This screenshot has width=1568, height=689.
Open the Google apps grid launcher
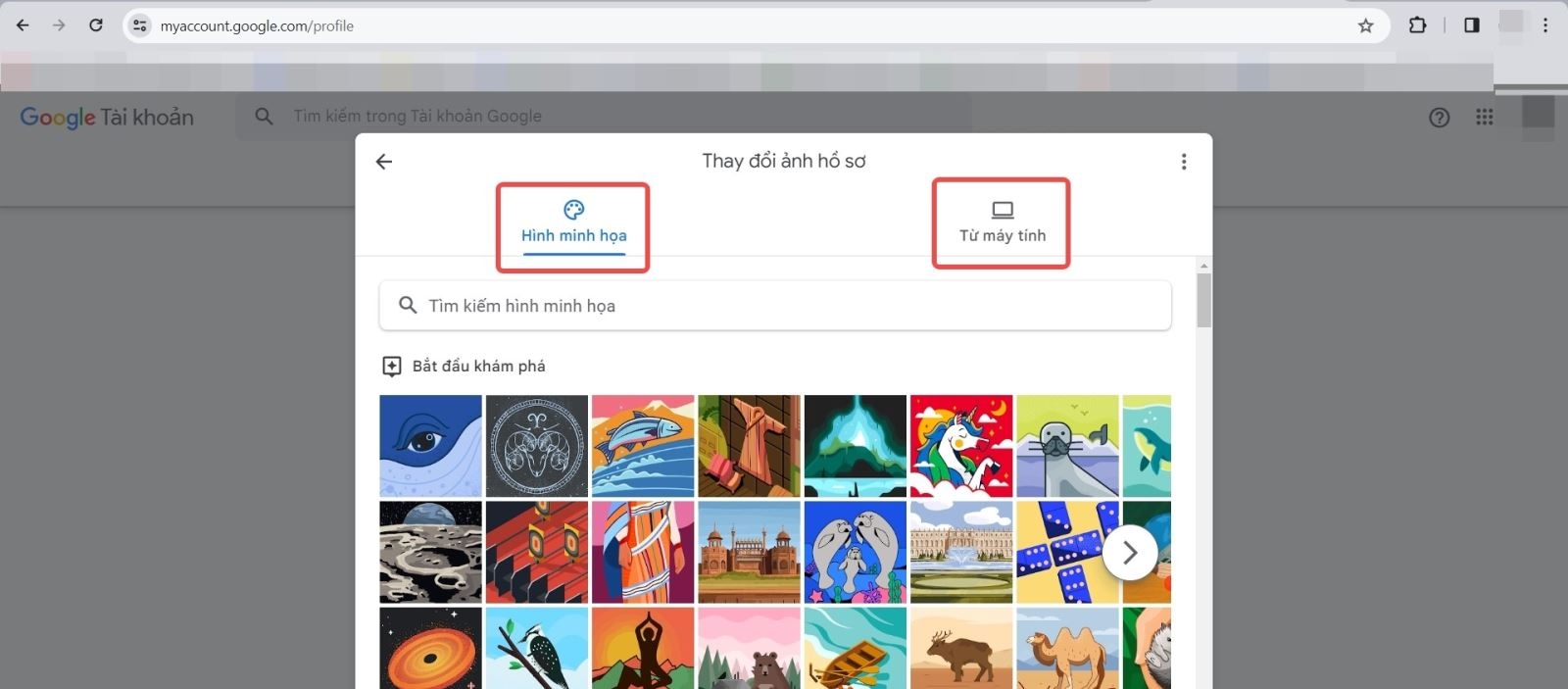click(x=1485, y=118)
